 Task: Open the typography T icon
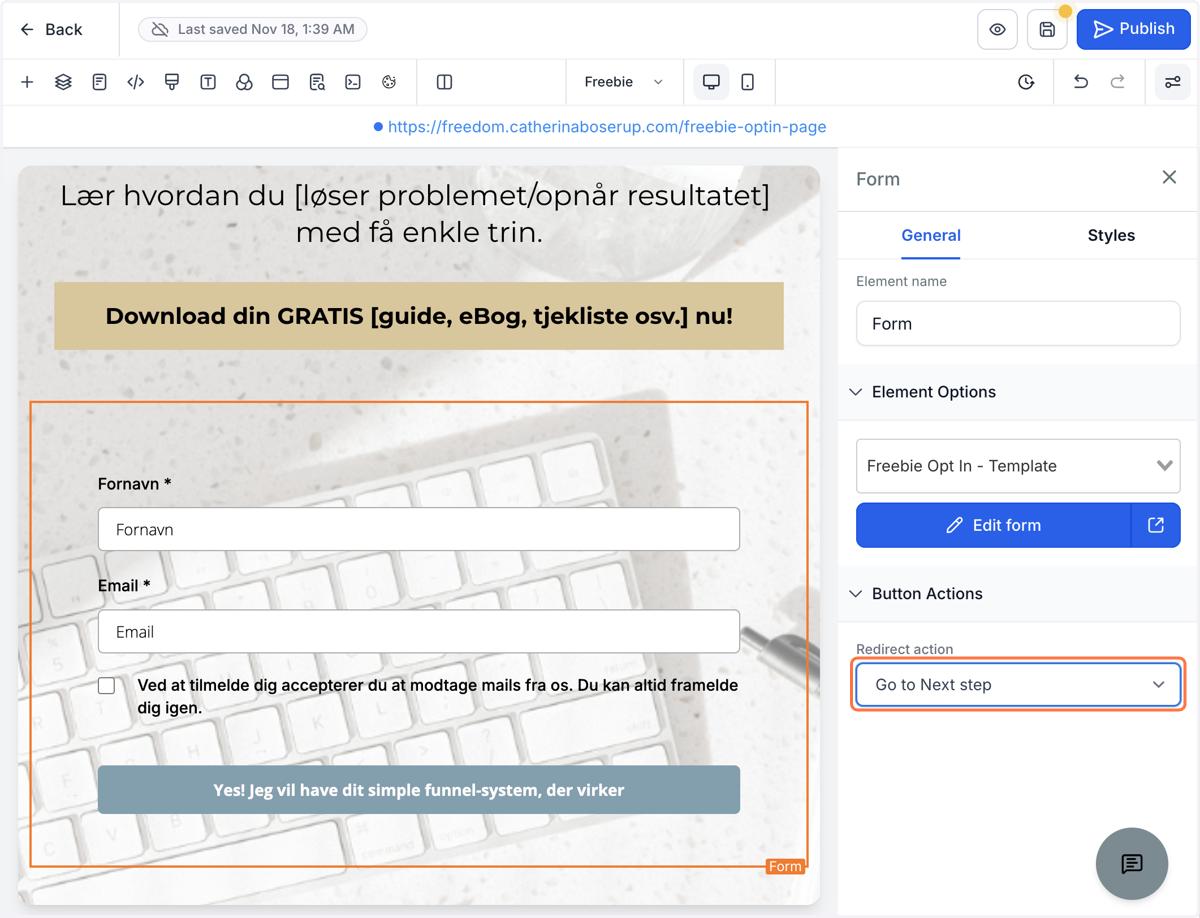tap(208, 82)
